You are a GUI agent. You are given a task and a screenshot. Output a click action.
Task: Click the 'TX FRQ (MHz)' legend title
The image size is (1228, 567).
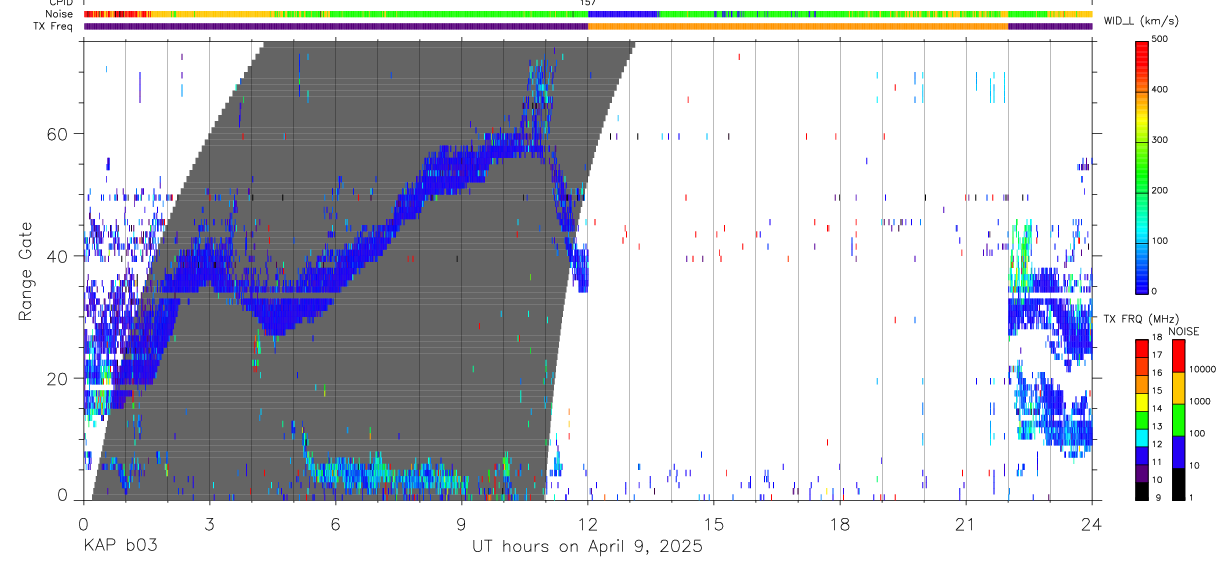pos(1141,319)
